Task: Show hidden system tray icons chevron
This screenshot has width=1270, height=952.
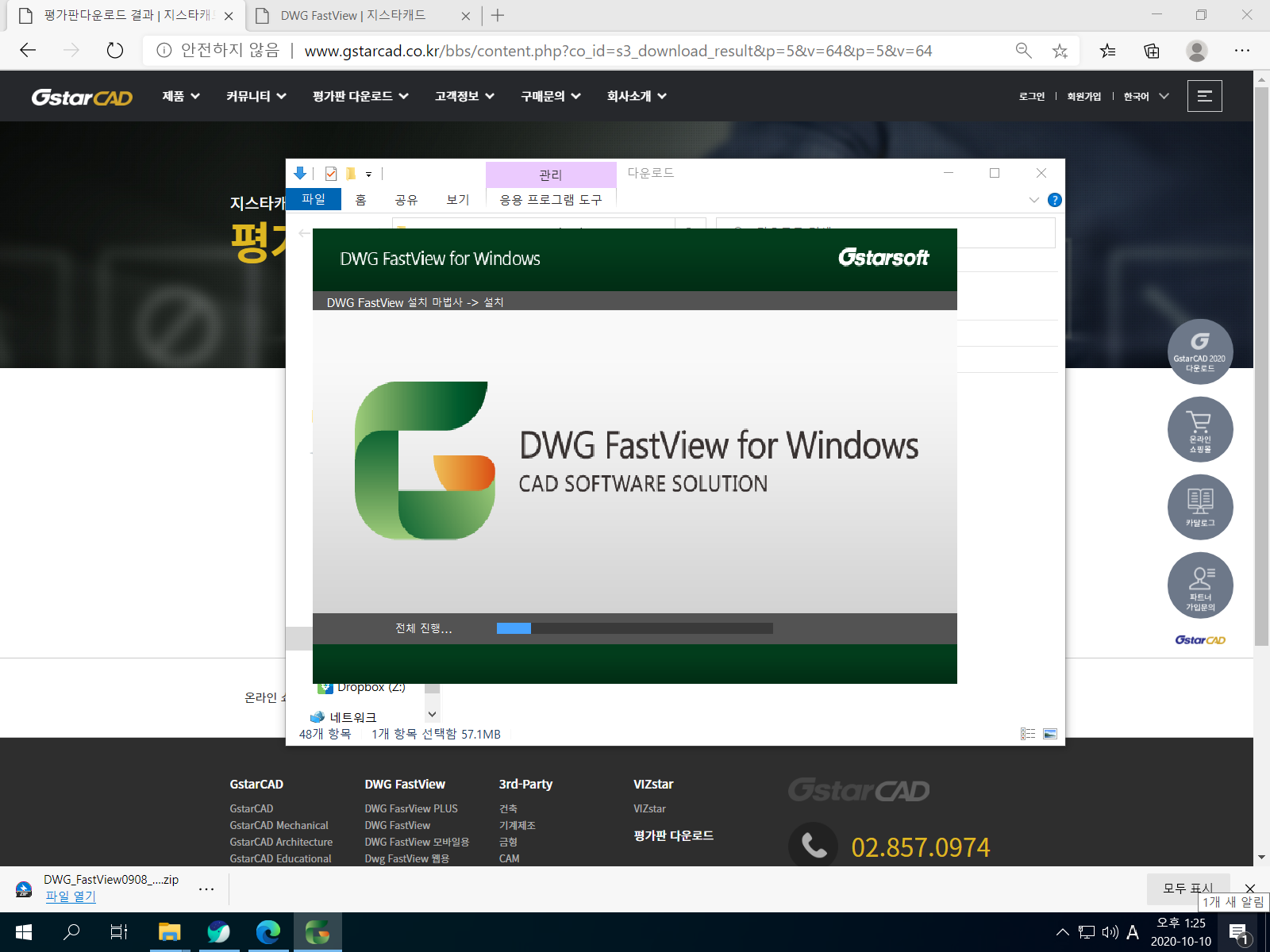Action: [x=1062, y=932]
